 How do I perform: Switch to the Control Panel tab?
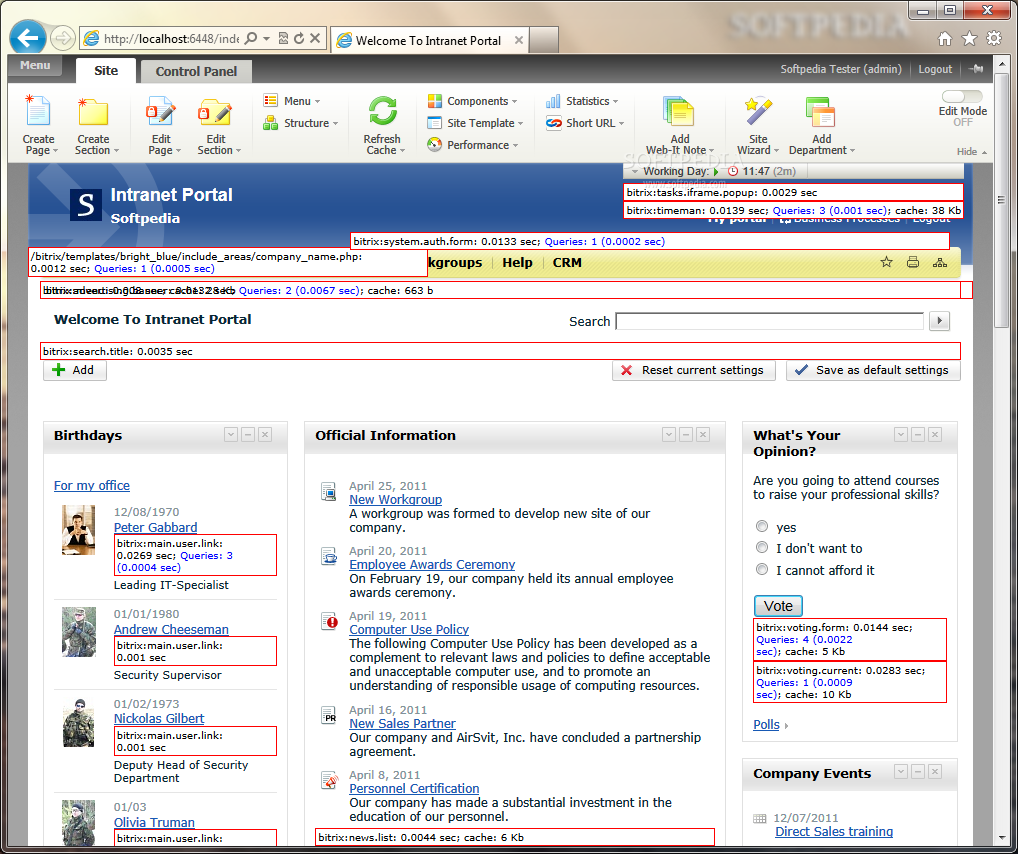196,71
